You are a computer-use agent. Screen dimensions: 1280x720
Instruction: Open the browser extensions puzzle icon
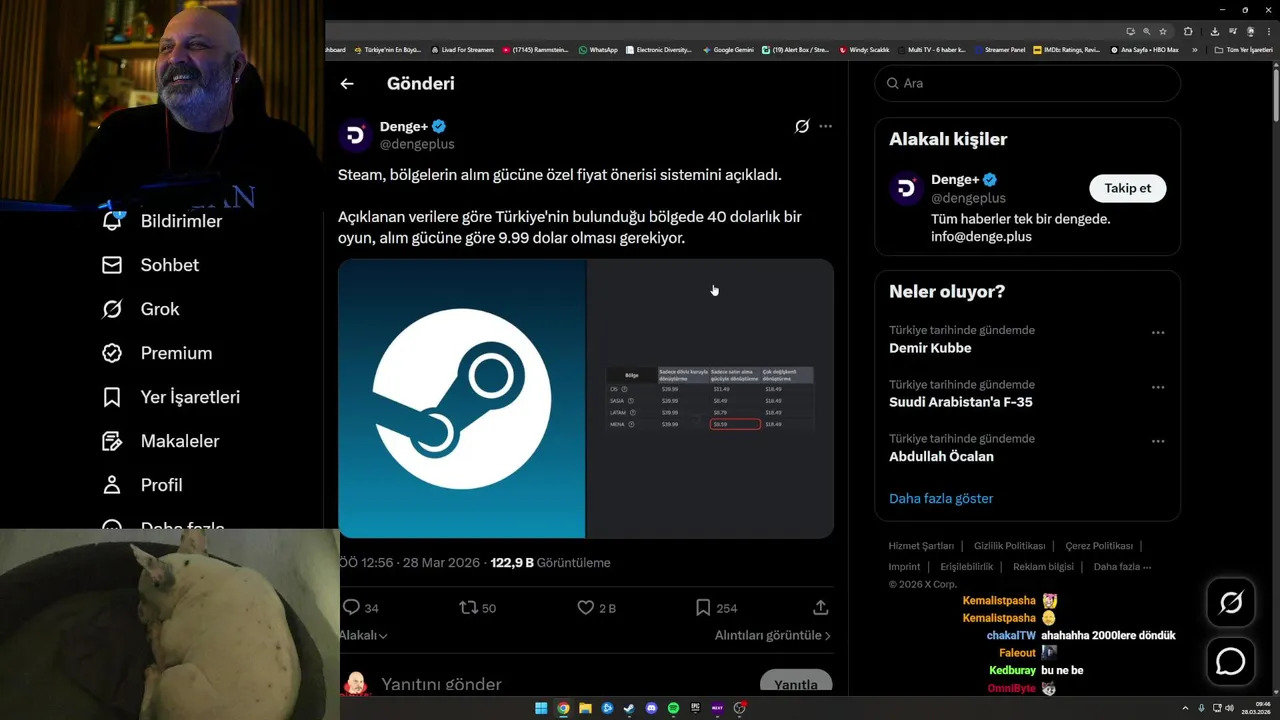(1188, 32)
